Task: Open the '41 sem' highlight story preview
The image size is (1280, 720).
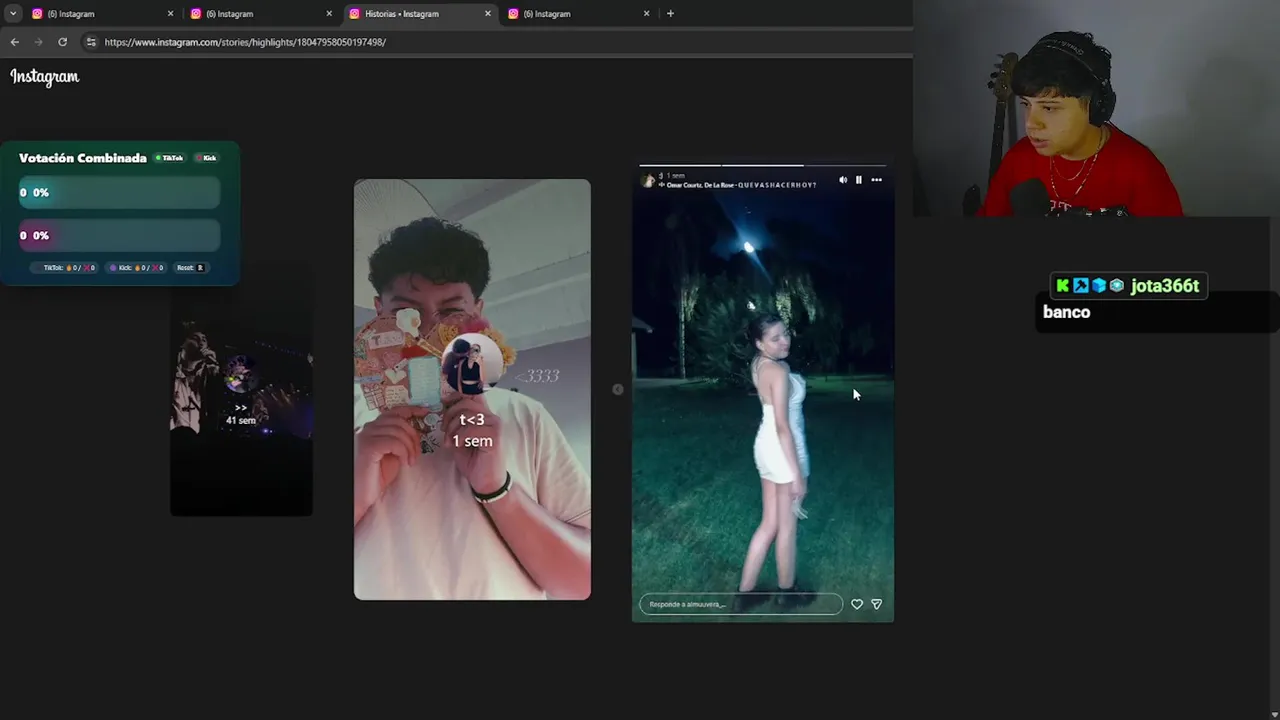Action: click(x=241, y=390)
